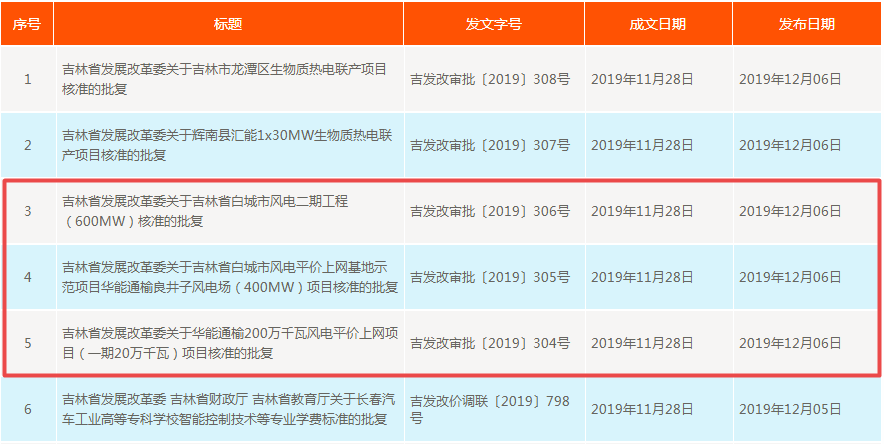Click the 成文日期 column header
The image size is (884, 444).
[658, 24]
